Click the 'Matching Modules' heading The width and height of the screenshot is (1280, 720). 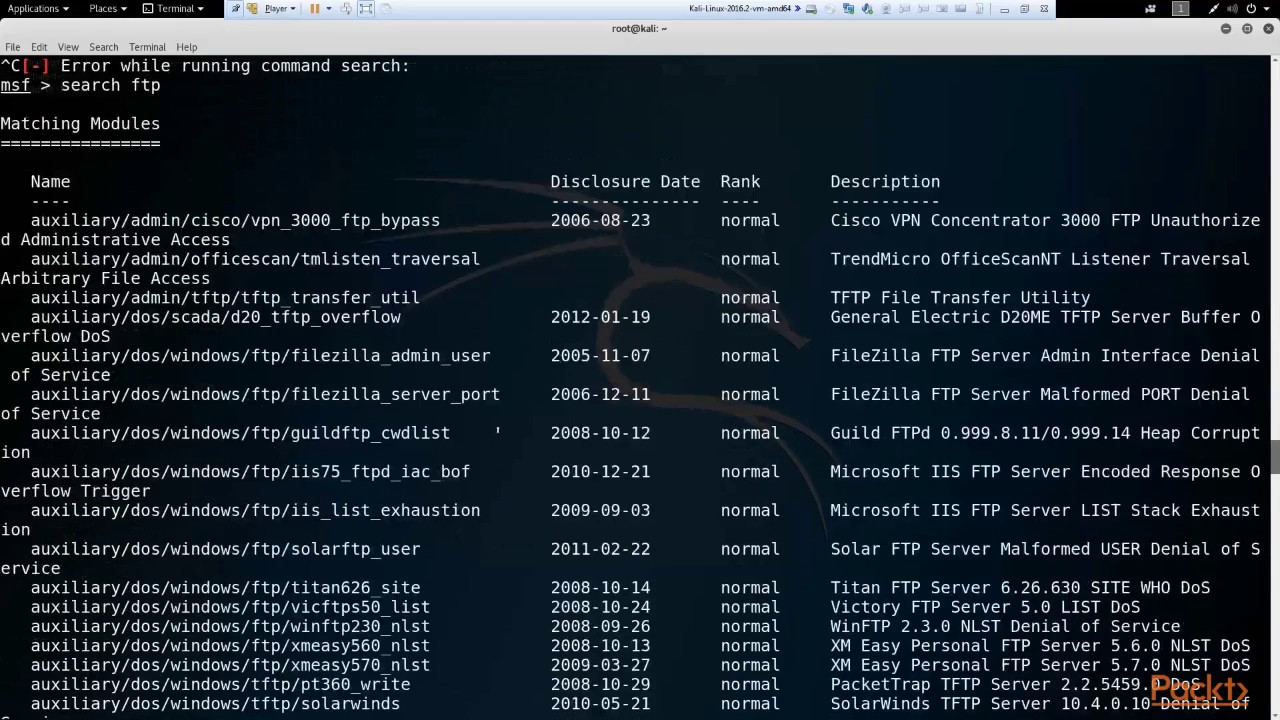(x=80, y=124)
